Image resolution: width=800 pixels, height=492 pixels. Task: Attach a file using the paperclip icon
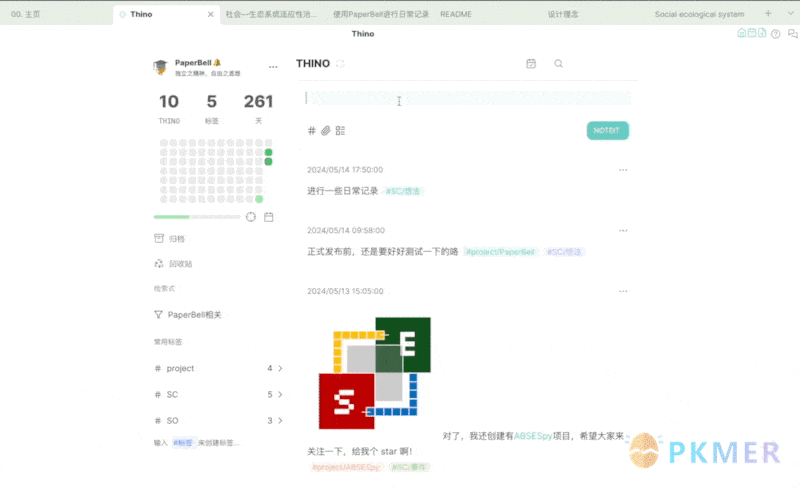[x=326, y=131]
